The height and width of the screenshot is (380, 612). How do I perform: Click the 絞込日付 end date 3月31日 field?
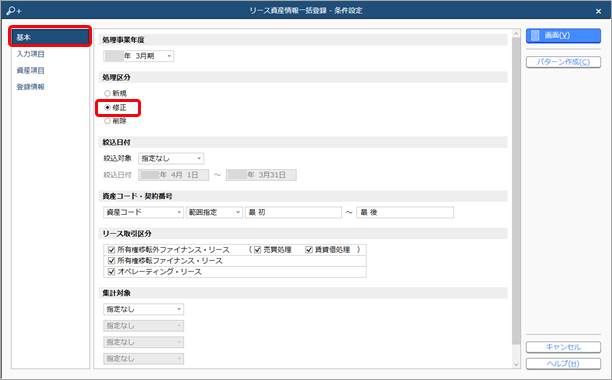click(261, 175)
